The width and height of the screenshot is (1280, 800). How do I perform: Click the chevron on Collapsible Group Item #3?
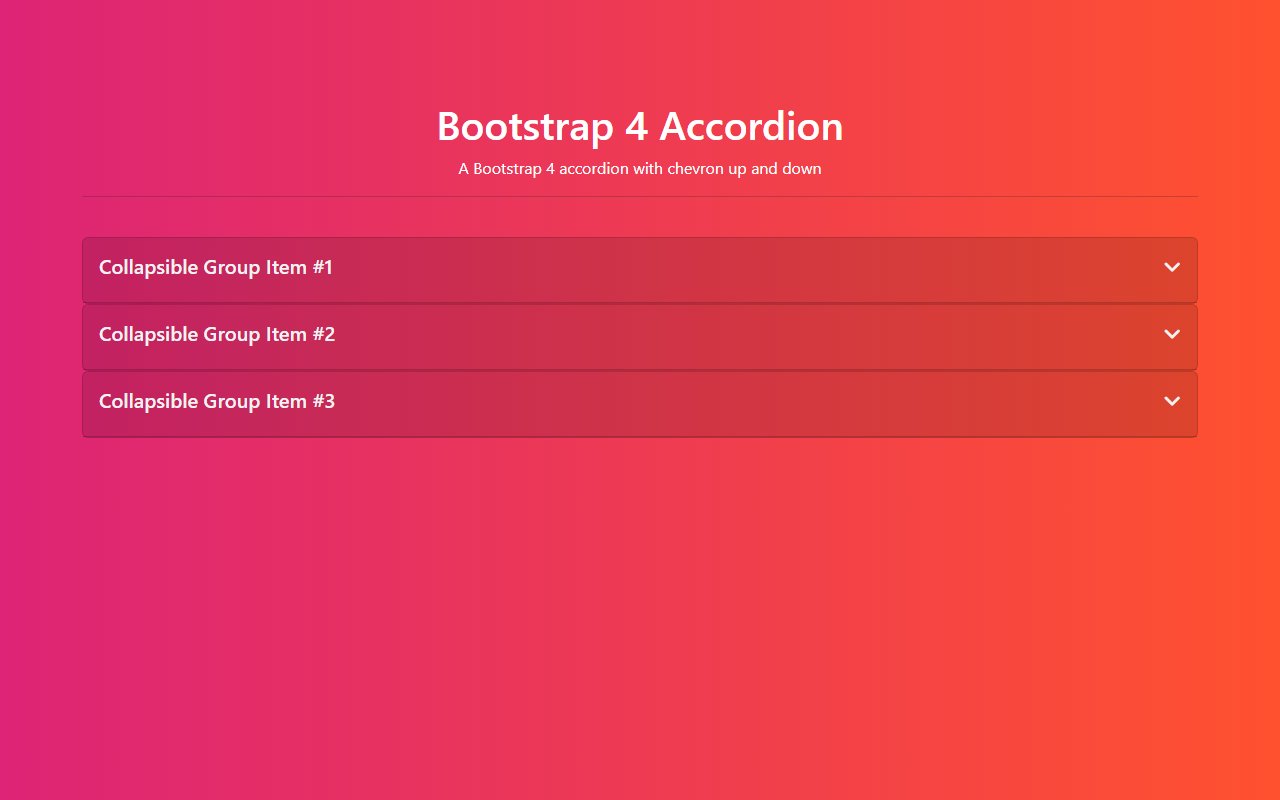[x=1172, y=401]
